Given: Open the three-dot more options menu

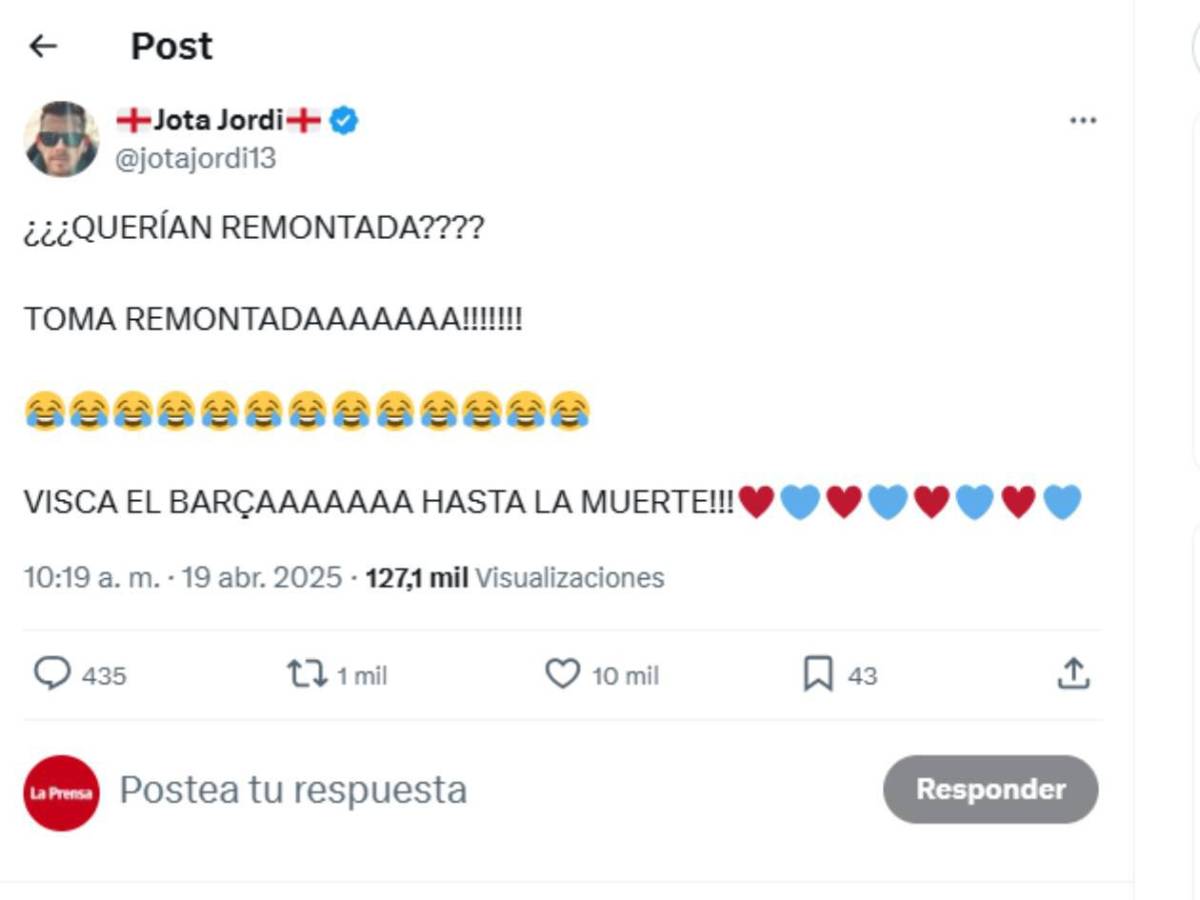Looking at the screenshot, I should (1082, 119).
